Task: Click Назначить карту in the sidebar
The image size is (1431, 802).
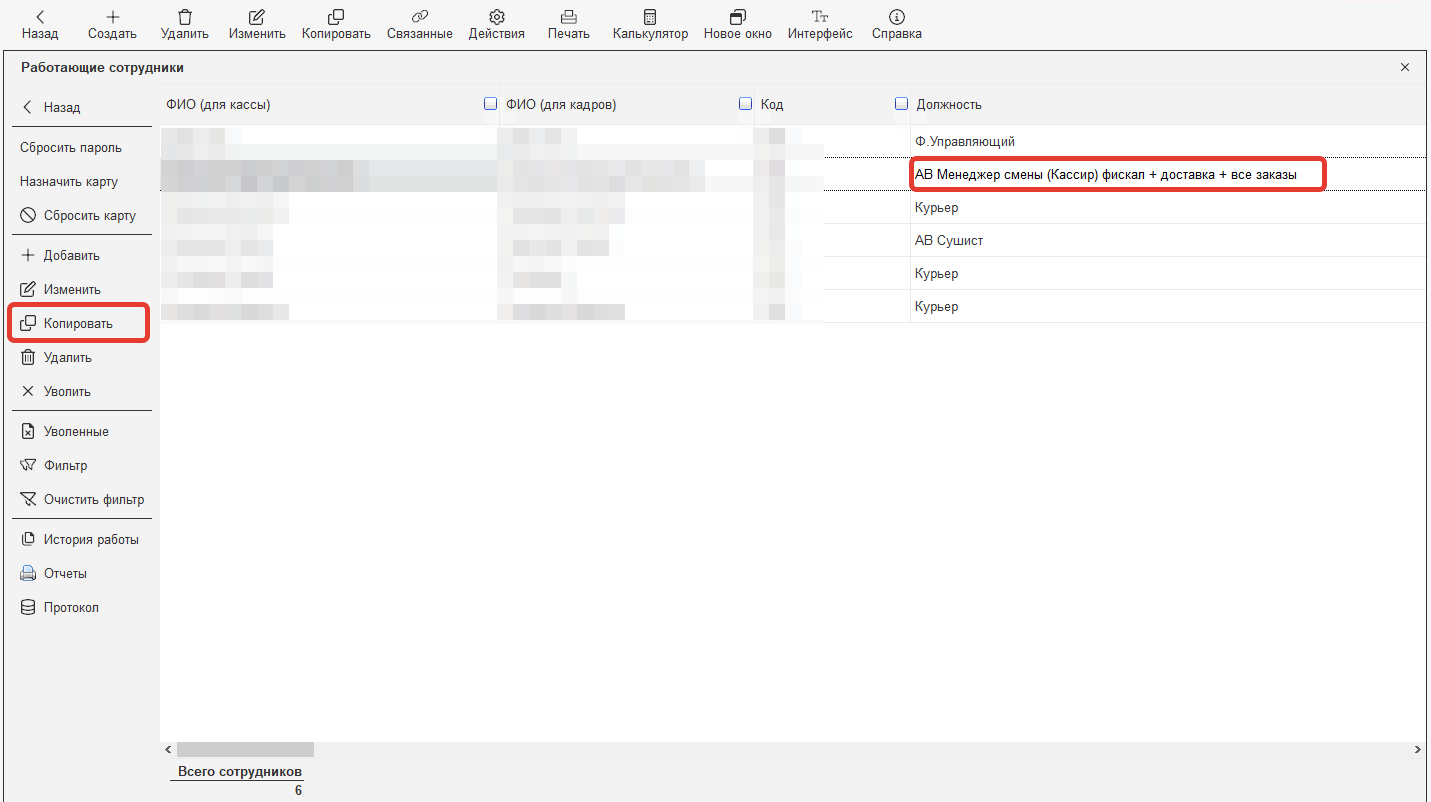Action: pos(69,182)
